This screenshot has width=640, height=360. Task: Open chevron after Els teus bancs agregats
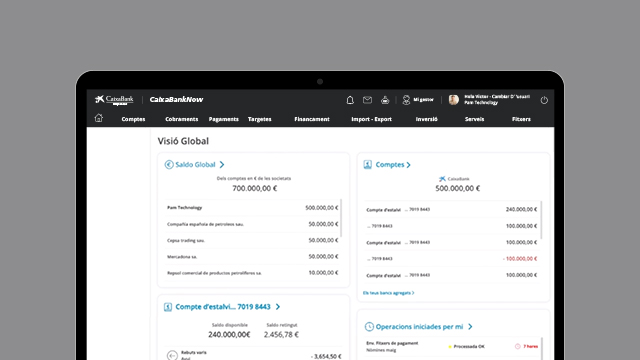tap(413, 293)
